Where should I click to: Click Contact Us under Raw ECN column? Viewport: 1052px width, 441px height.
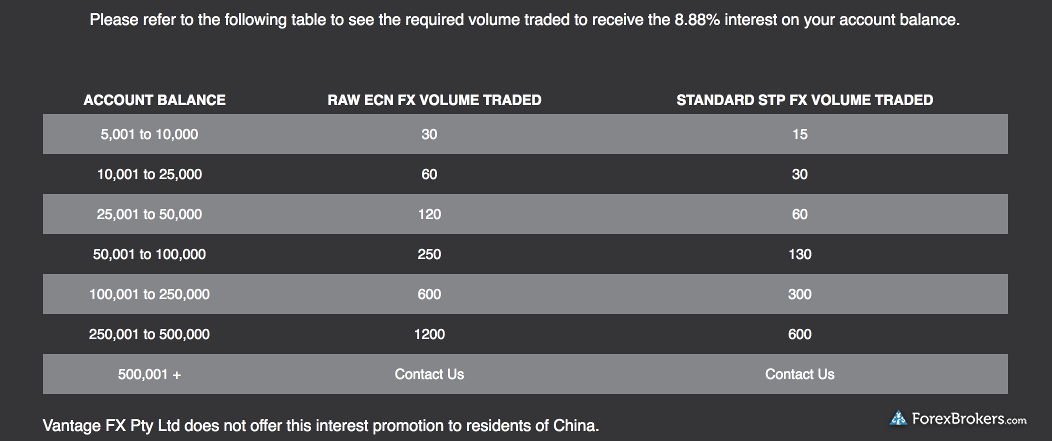[x=429, y=374]
